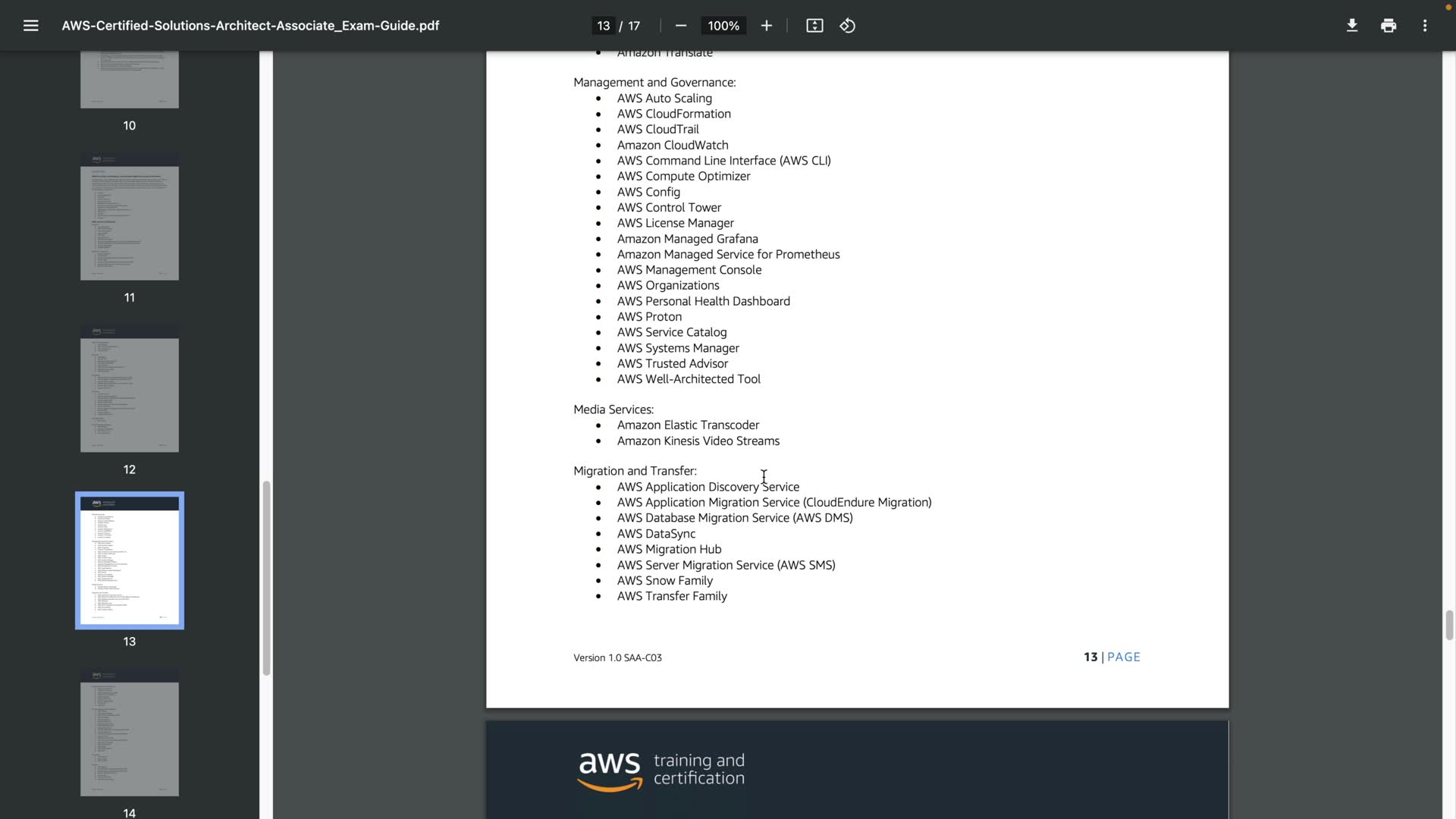Click the page number input field

tap(604, 26)
